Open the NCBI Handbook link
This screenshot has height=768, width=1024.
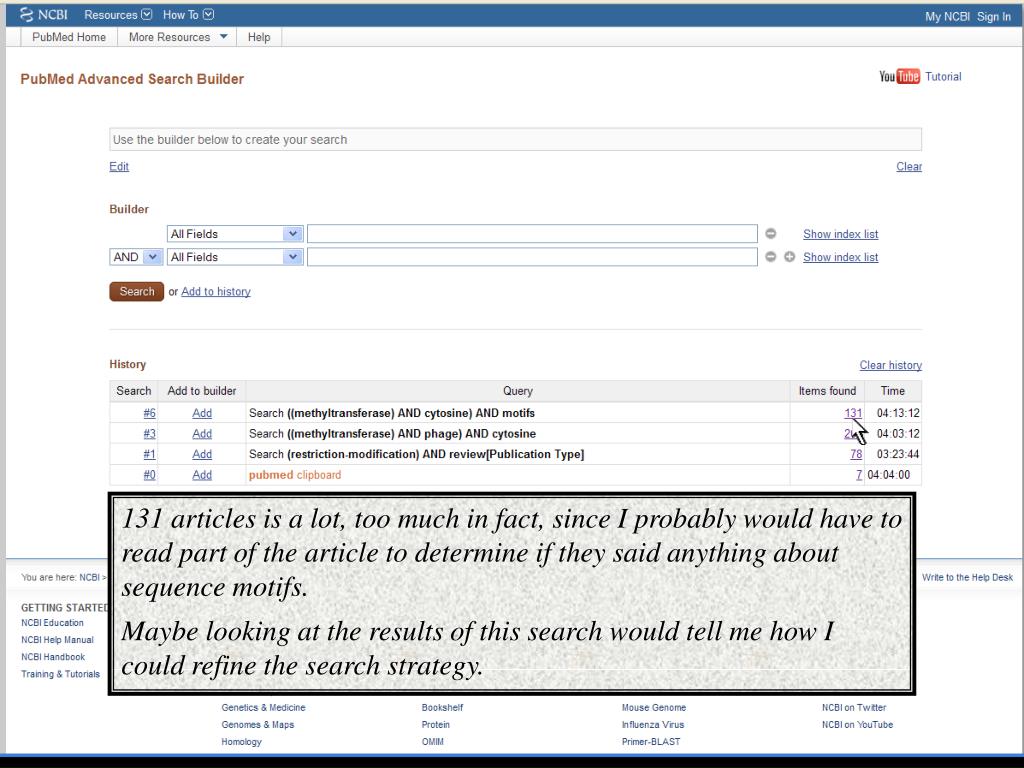point(53,657)
